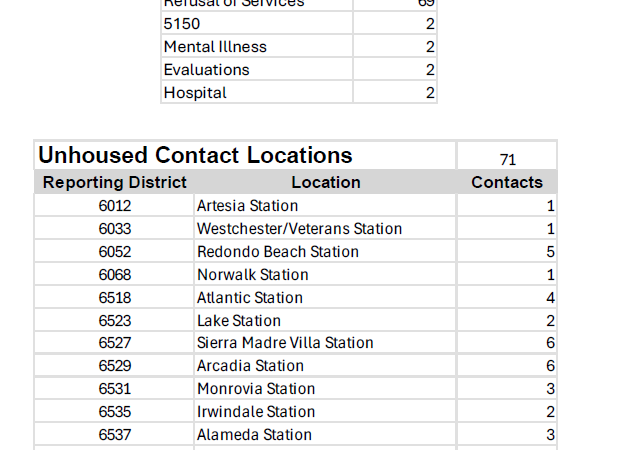Select the Norwalk Station cell
The image size is (617, 450).
click(252, 275)
